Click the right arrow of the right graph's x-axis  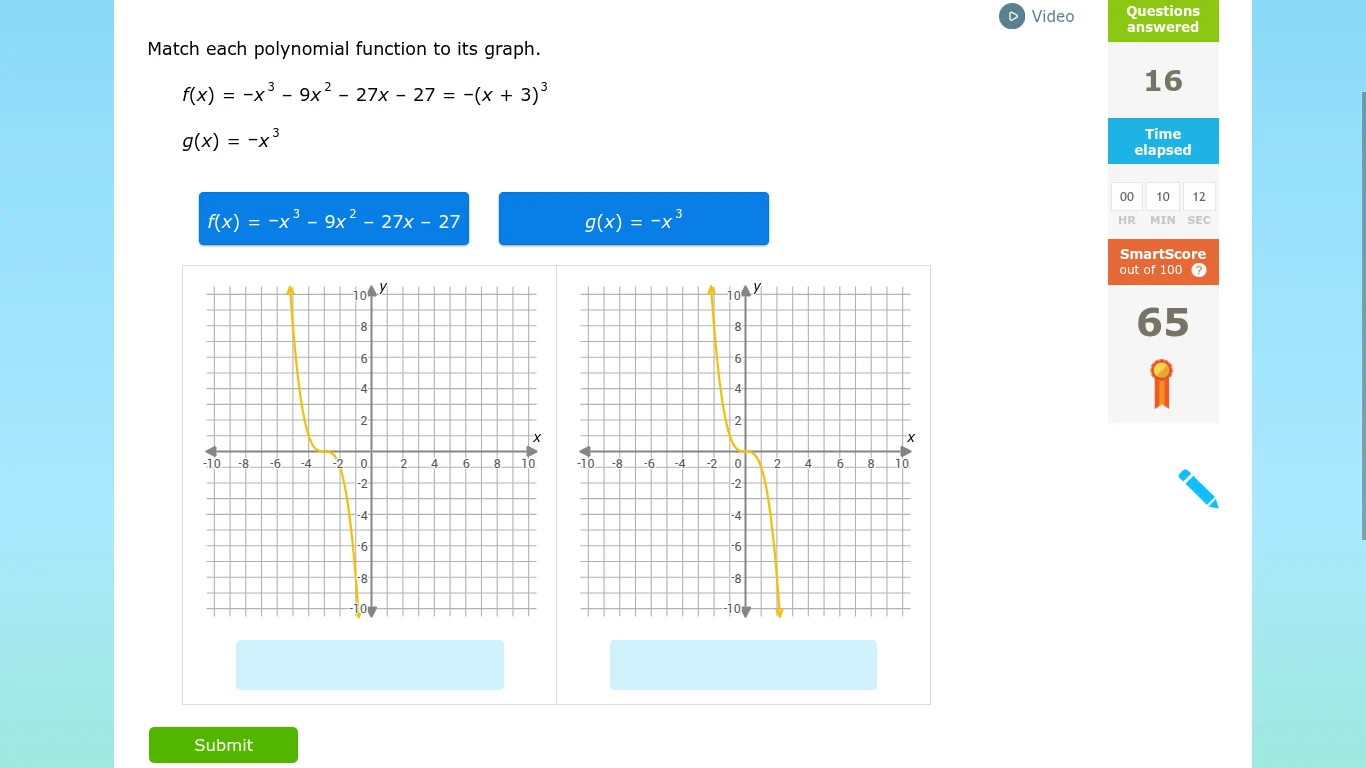tap(906, 452)
